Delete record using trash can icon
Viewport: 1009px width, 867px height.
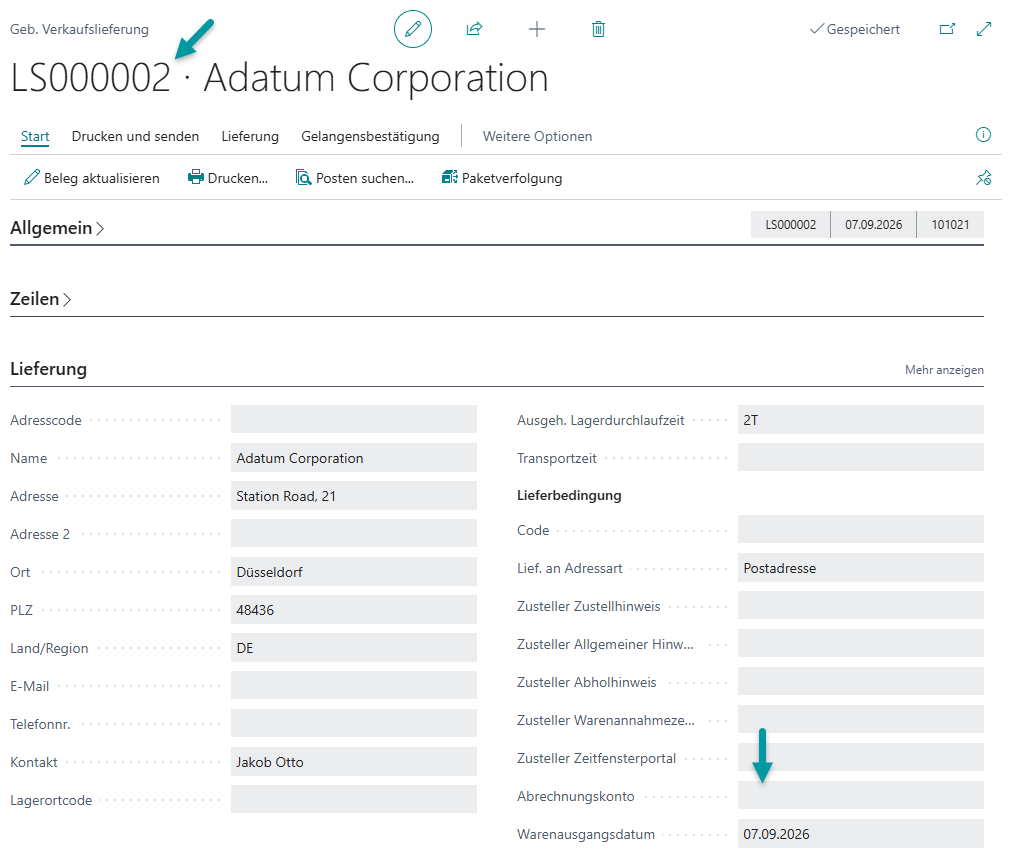point(598,29)
